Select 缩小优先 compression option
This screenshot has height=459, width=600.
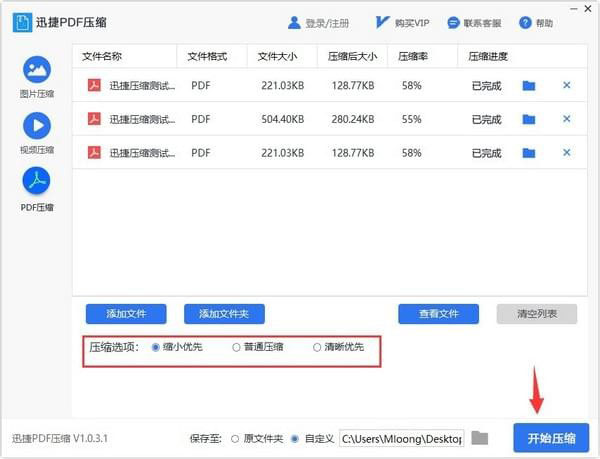tap(155, 348)
